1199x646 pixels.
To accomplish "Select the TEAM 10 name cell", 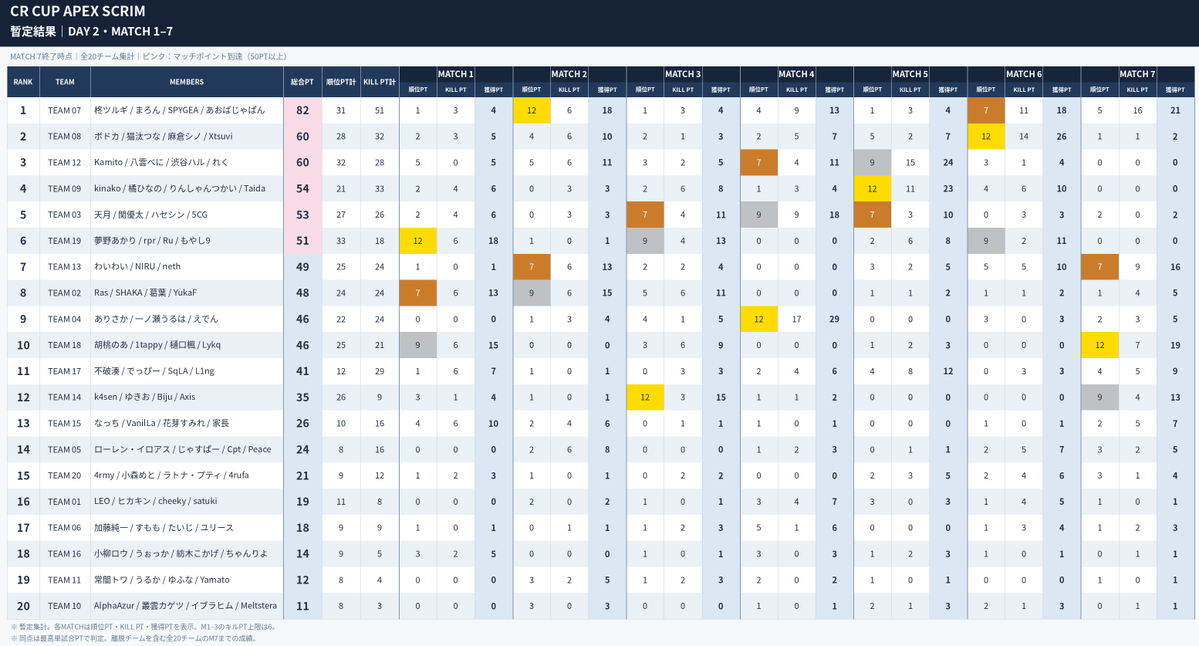I will coord(65,605).
